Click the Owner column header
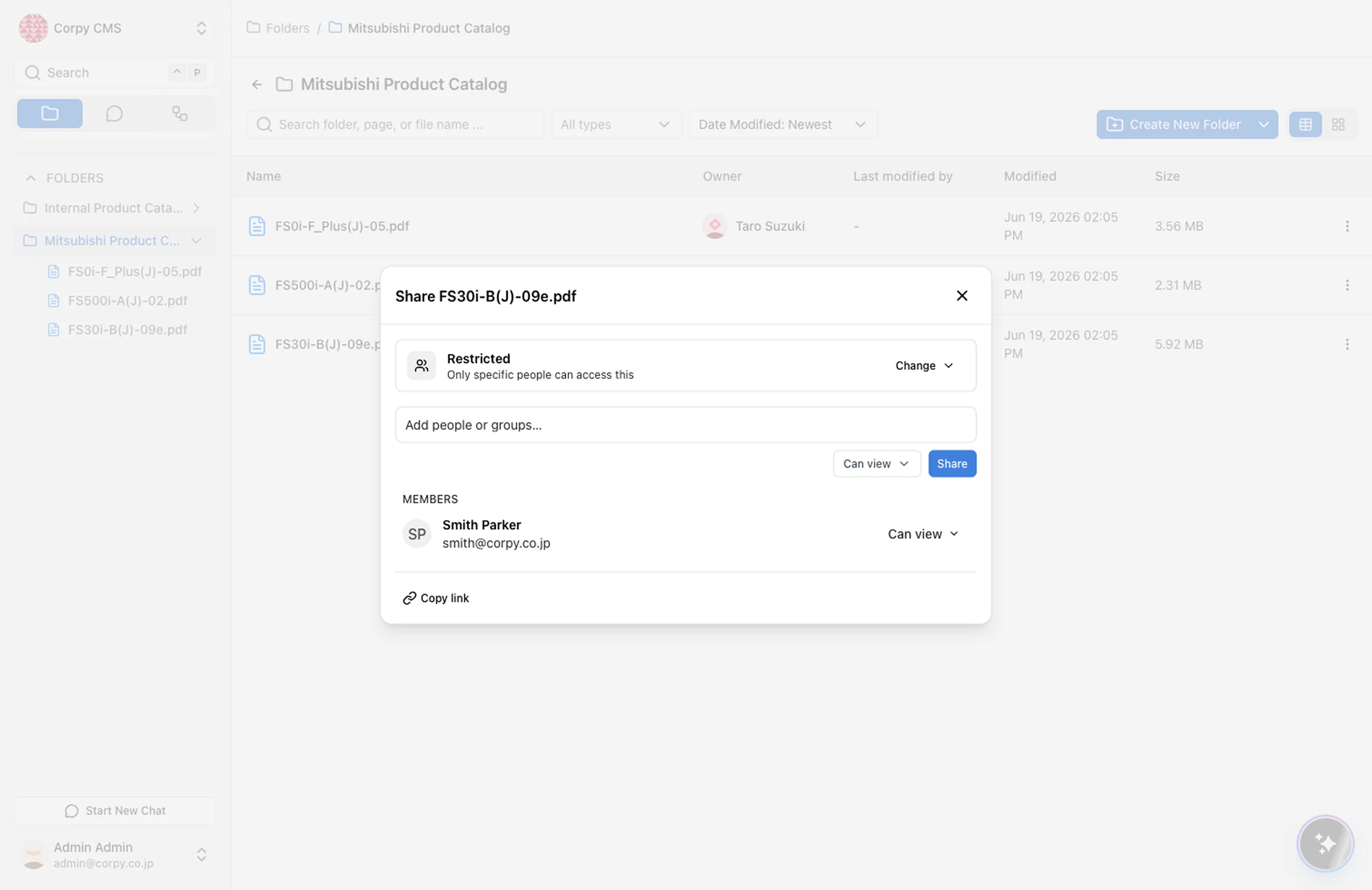This screenshot has width=1372, height=890. pos(722,176)
